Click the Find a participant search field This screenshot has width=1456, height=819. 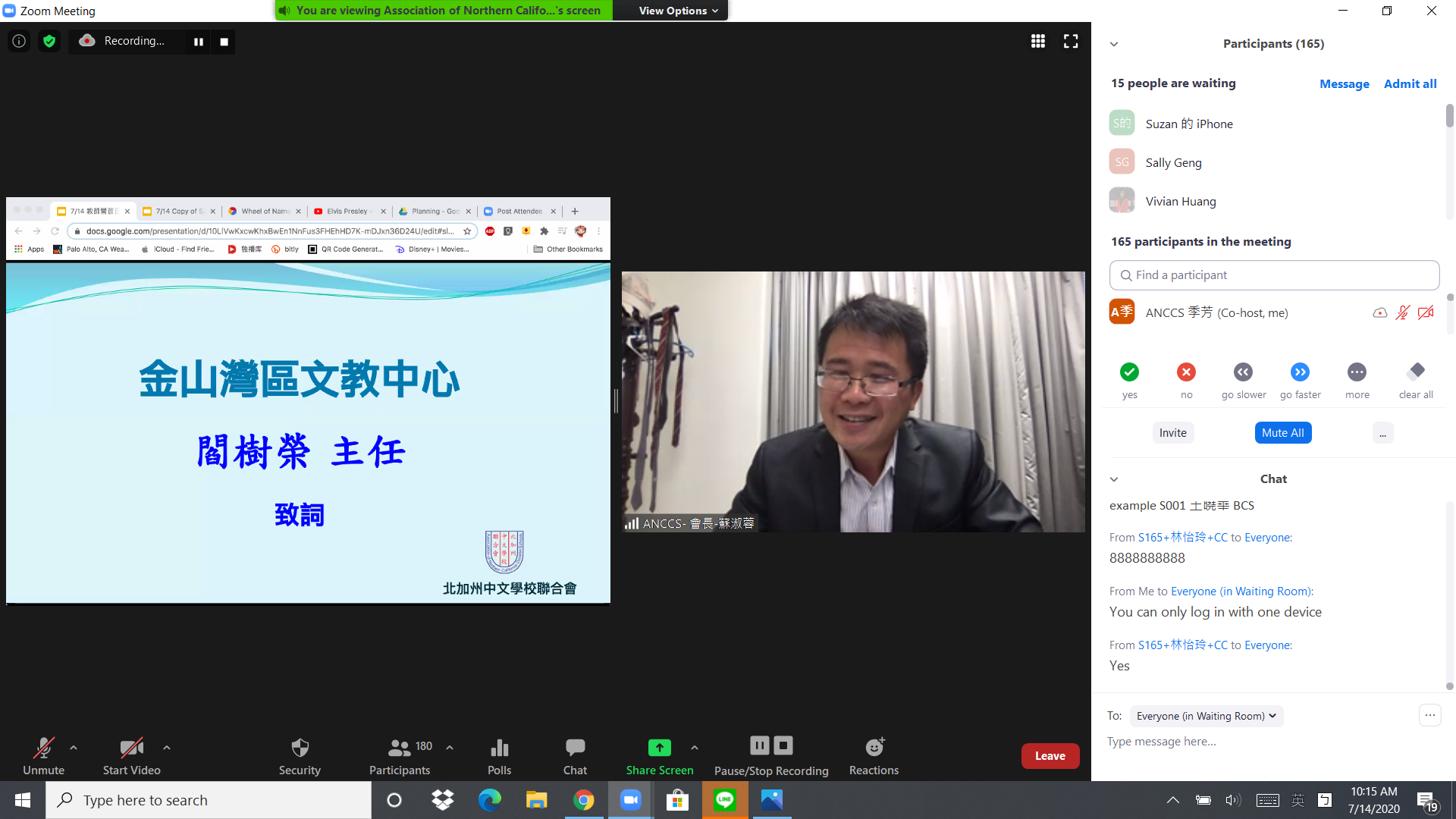tap(1273, 275)
